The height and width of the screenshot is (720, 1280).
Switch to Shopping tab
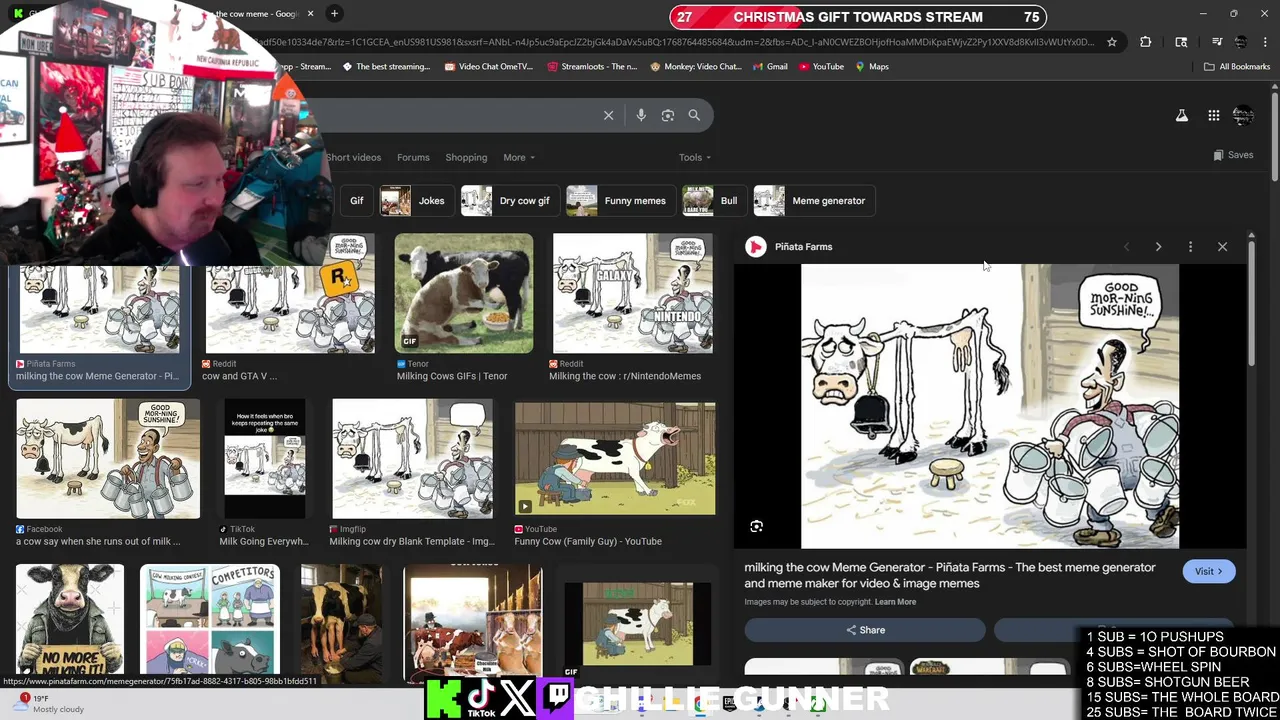click(466, 157)
